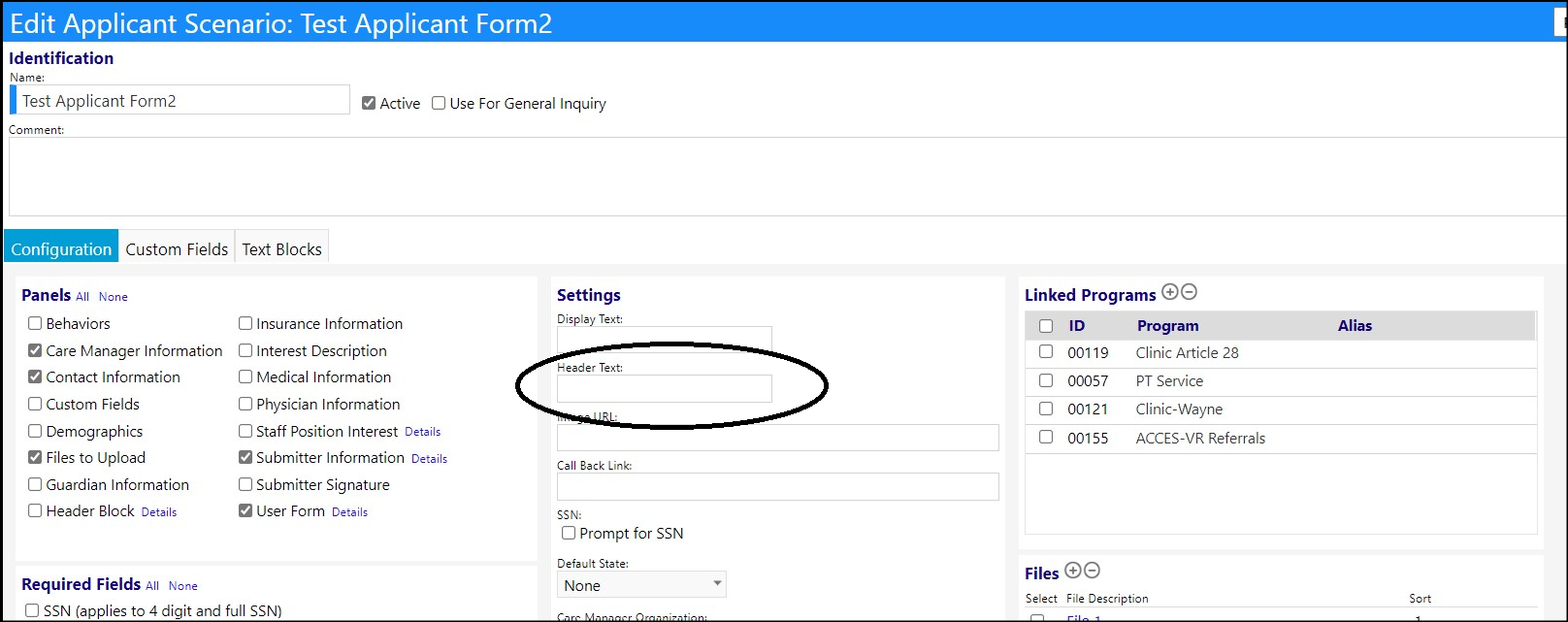This screenshot has height=622, width=1568.
Task: Open the Custom Fields tab
Action: 177,248
